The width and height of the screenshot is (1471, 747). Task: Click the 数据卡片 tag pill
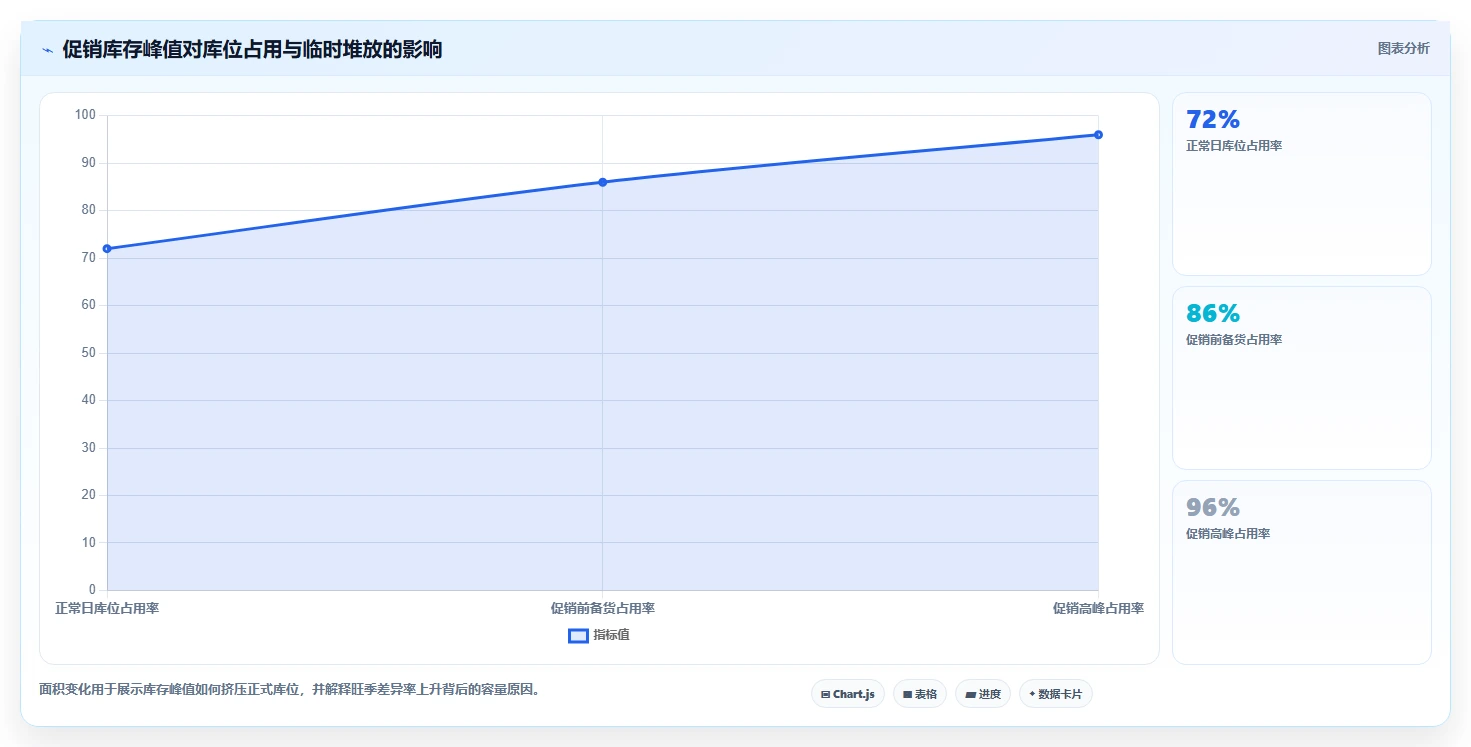1056,694
